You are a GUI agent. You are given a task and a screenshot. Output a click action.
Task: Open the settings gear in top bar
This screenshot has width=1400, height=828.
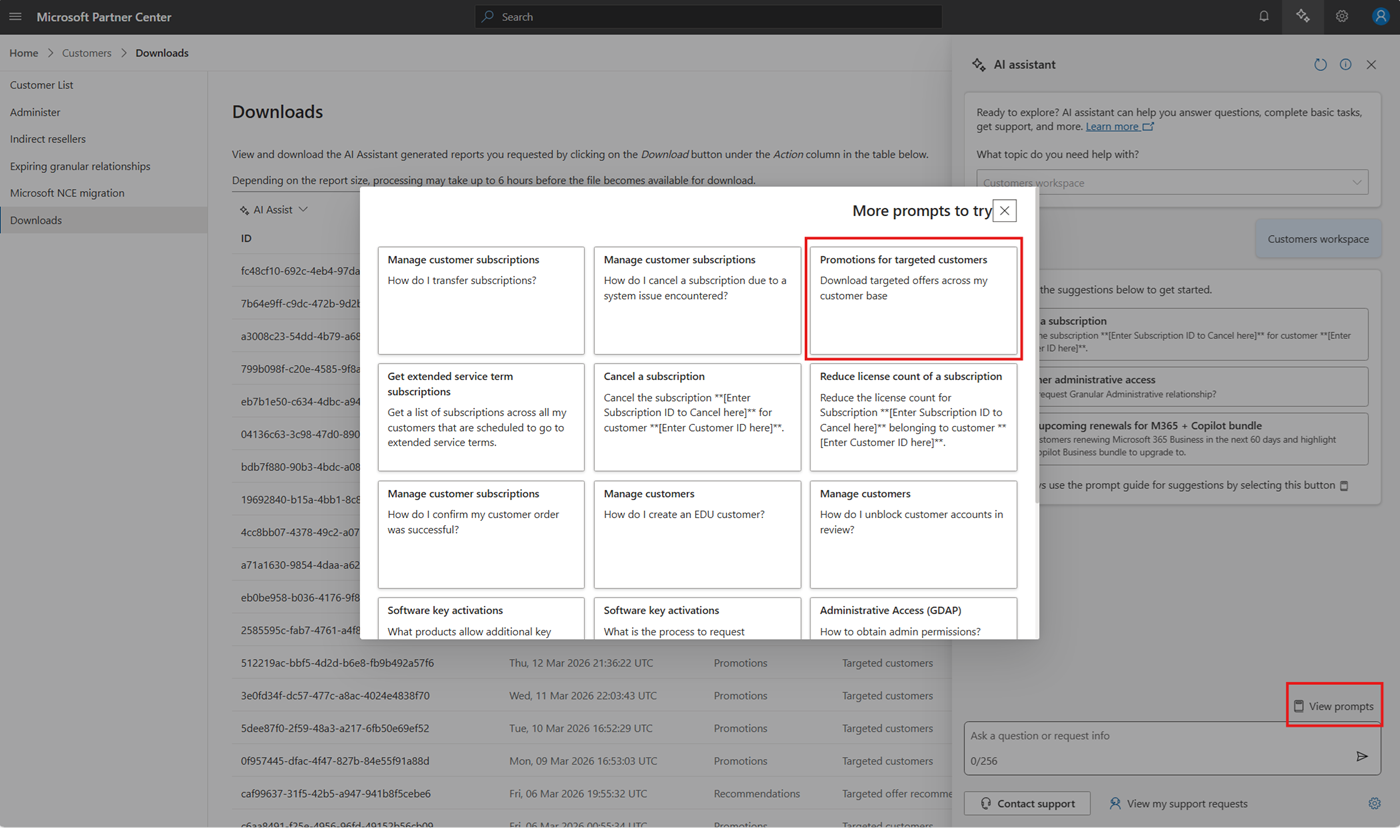[x=1342, y=17]
